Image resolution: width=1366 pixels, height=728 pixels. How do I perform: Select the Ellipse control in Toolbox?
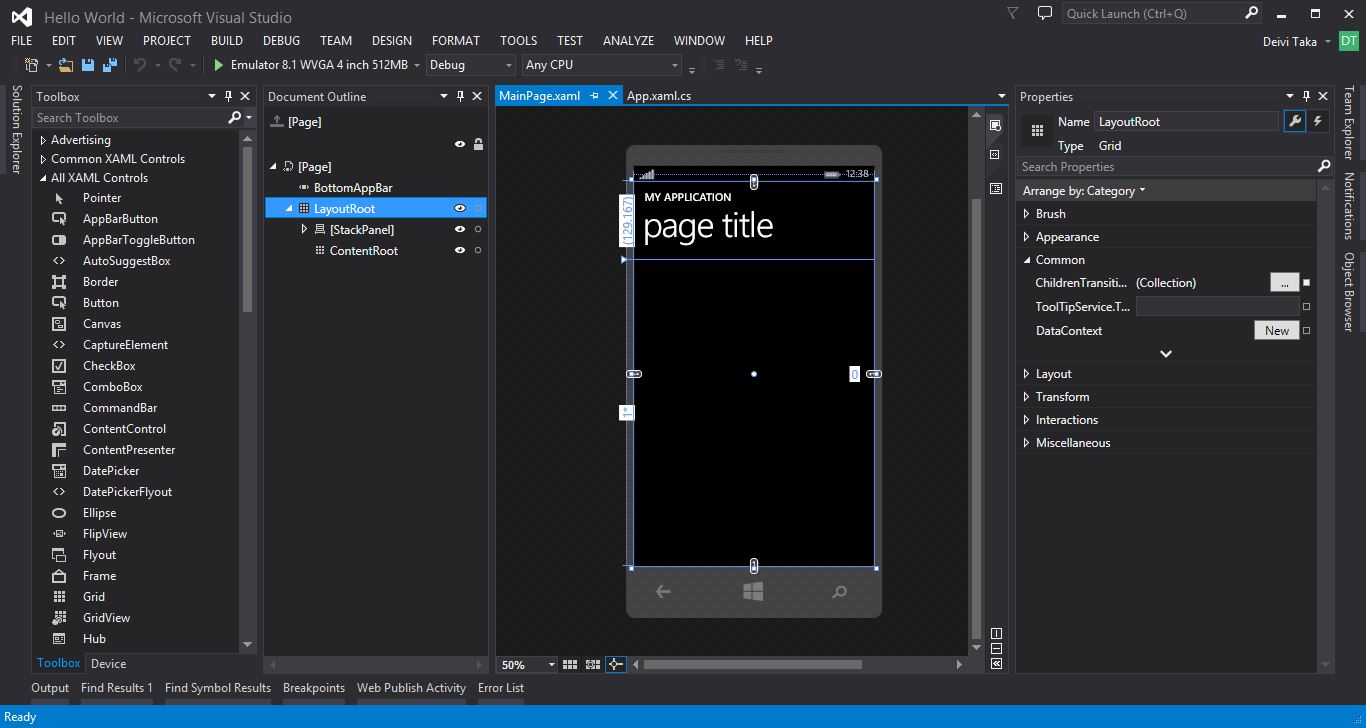click(99, 513)
